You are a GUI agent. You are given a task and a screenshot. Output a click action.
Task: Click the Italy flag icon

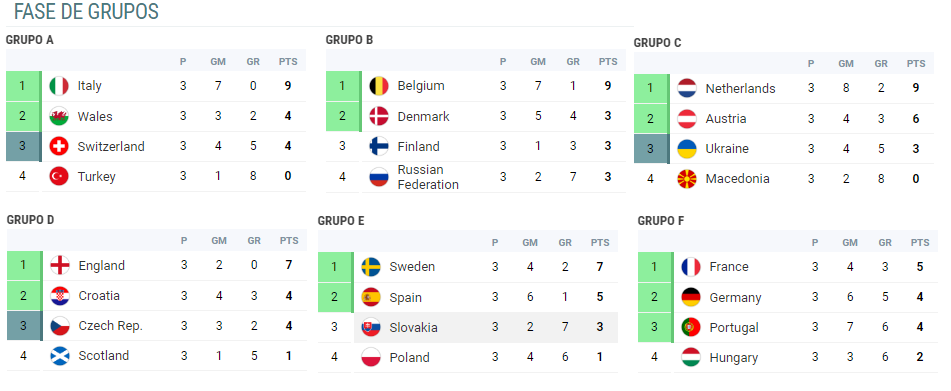tap(59, 86)
